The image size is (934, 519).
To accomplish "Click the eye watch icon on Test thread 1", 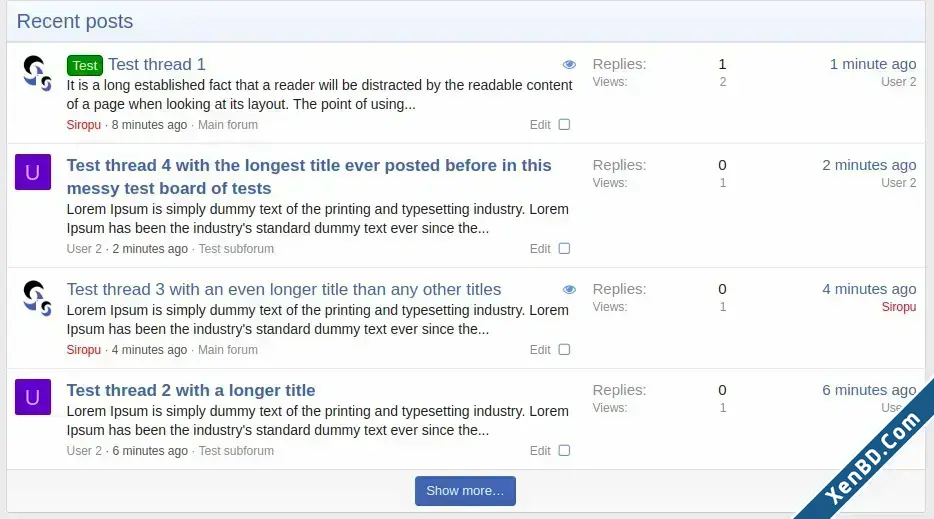I will pos(569,64).
